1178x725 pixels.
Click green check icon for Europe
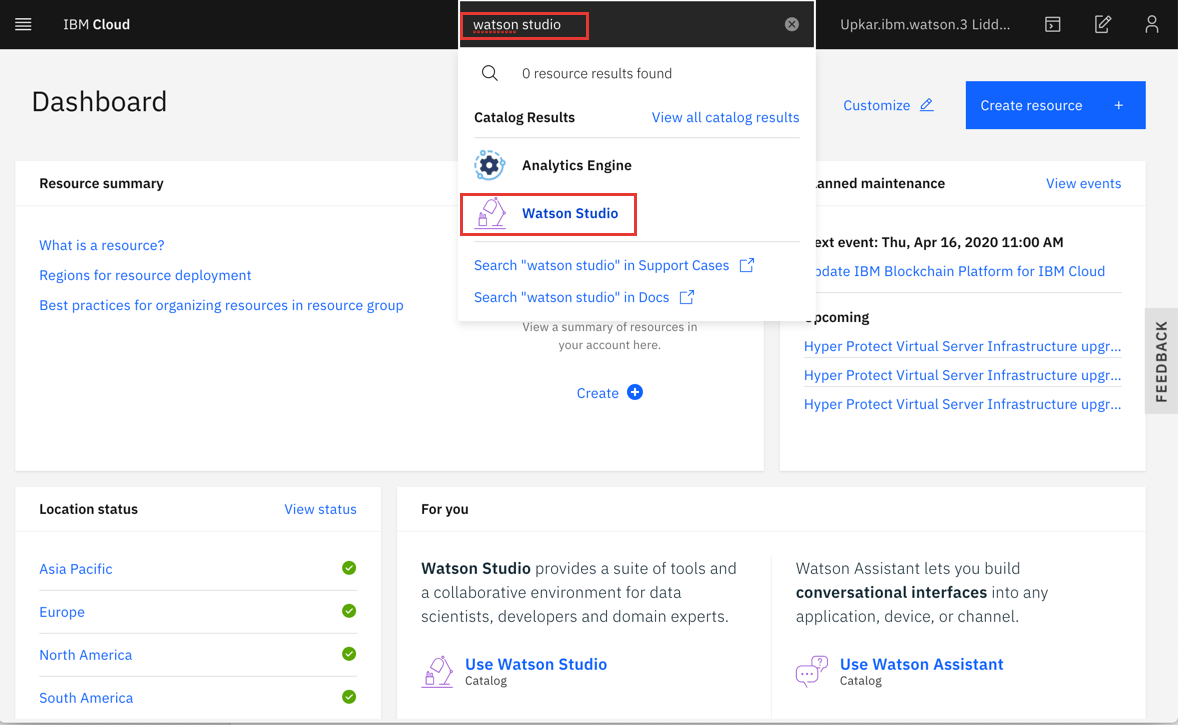tap(349, 611)
